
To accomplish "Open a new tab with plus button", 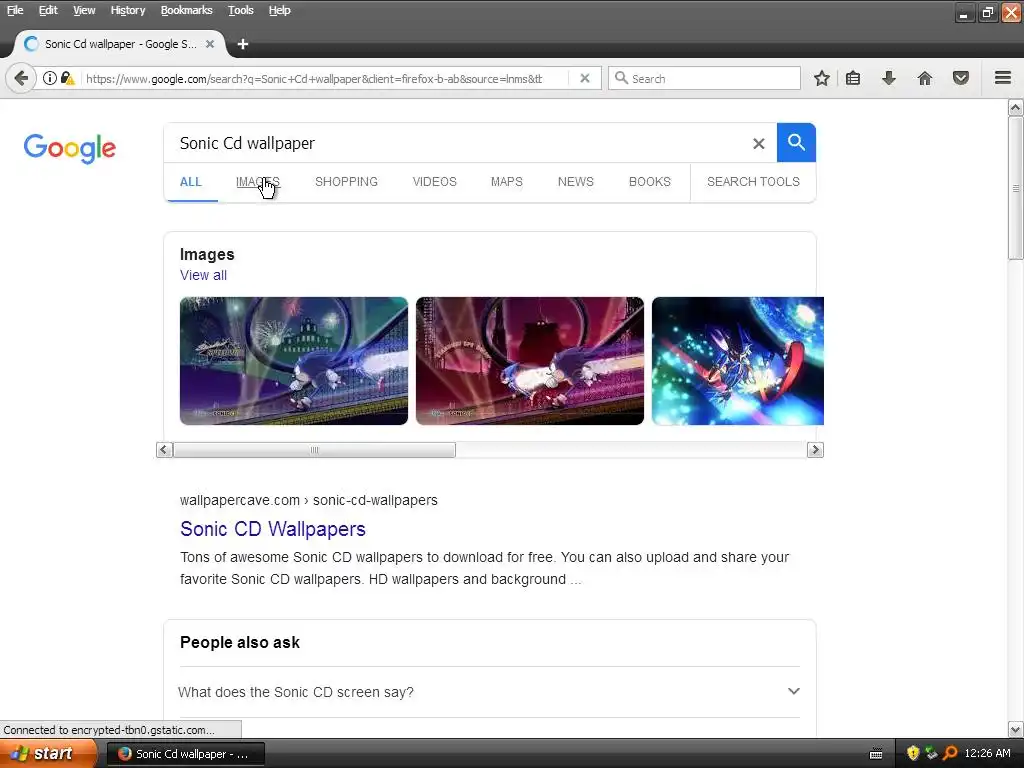I will (243, 44).
